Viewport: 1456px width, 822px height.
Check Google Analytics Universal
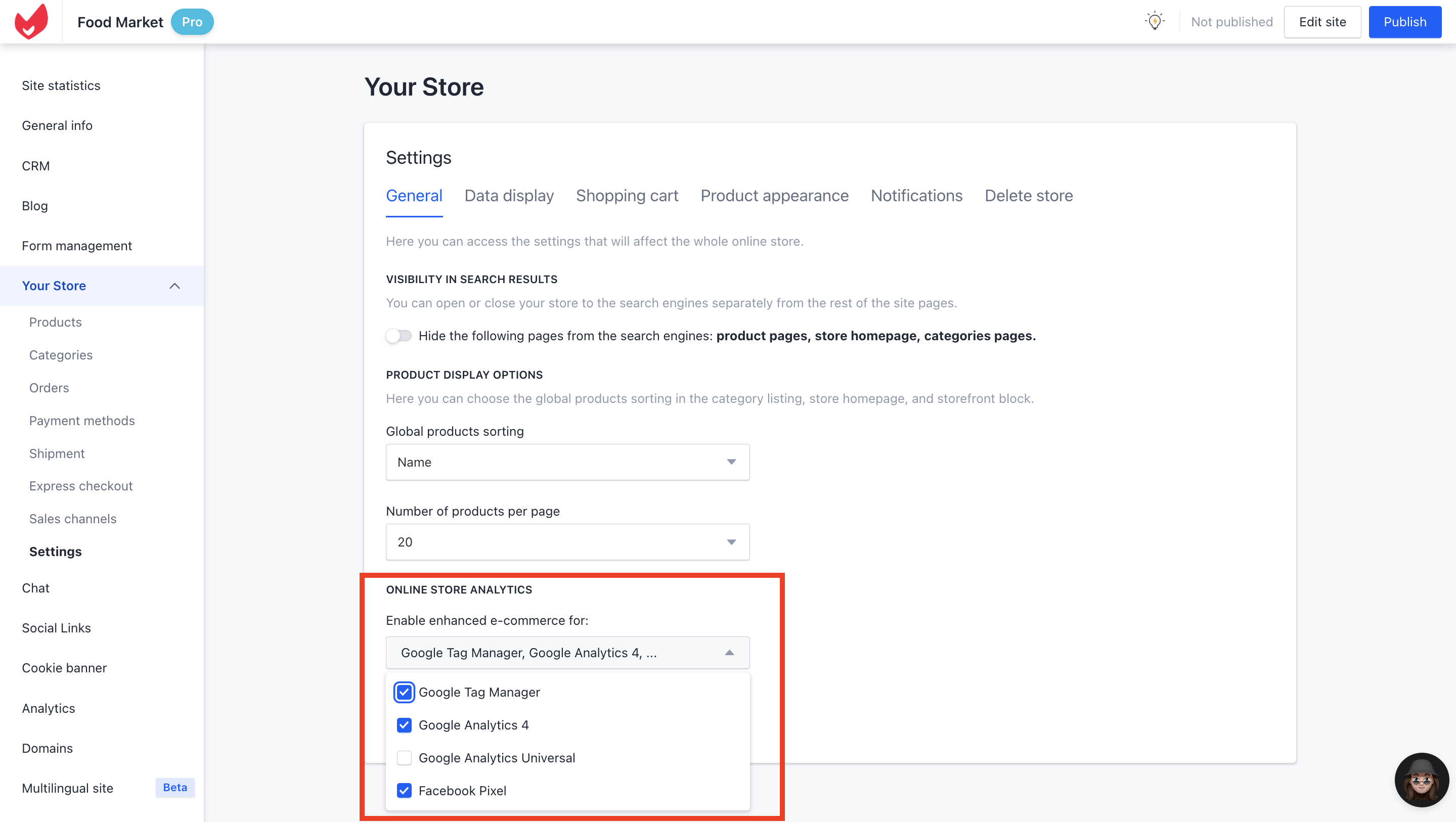click(x=404, y=758)
